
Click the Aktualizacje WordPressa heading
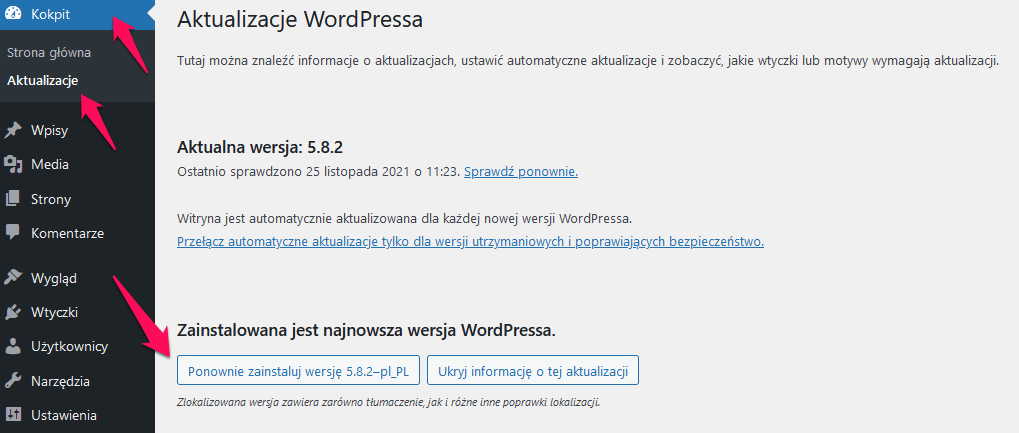tap(300, 19)
